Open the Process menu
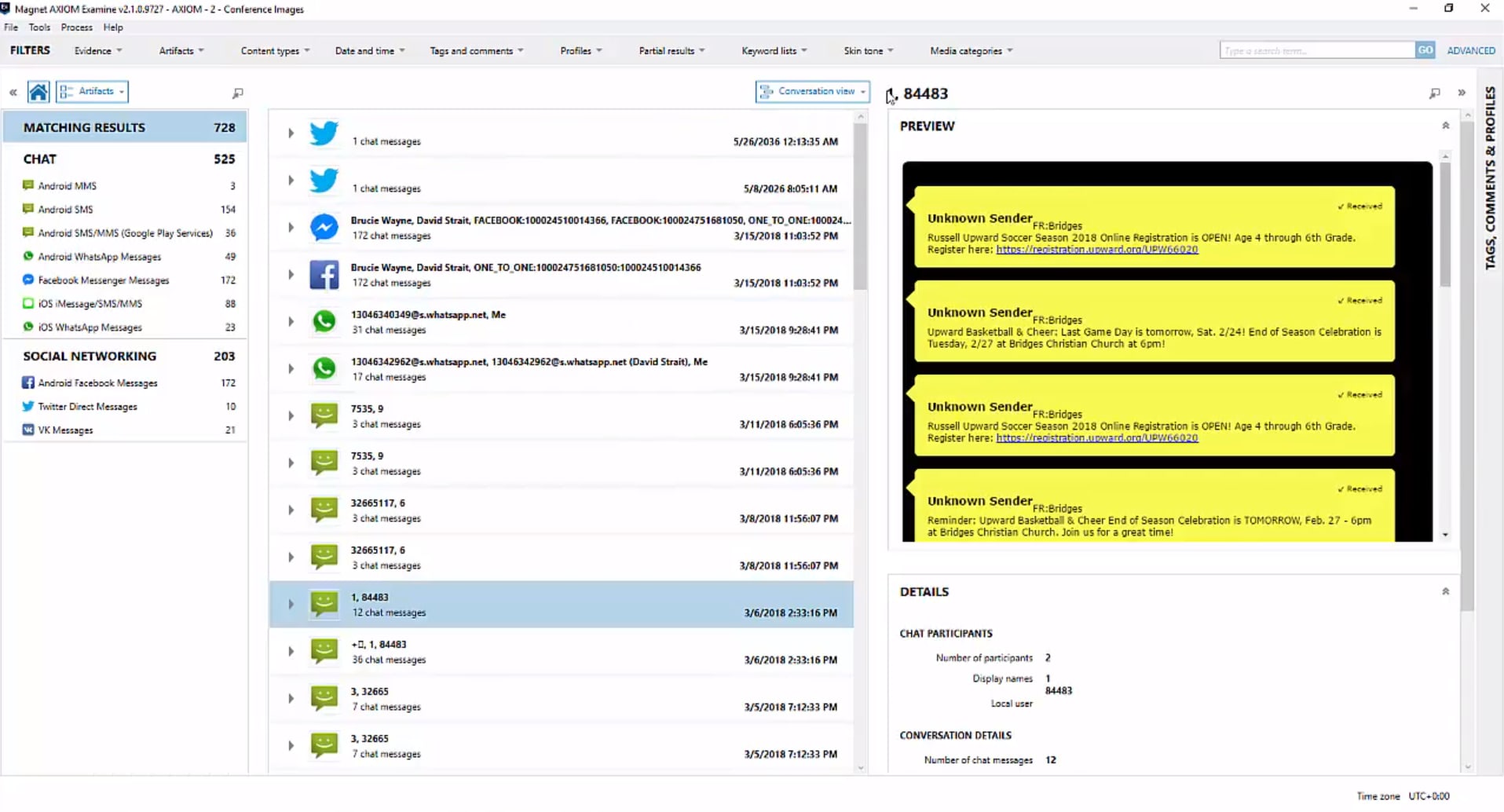The width and height of the screenshot is (1504, 812). coord(76,27)
